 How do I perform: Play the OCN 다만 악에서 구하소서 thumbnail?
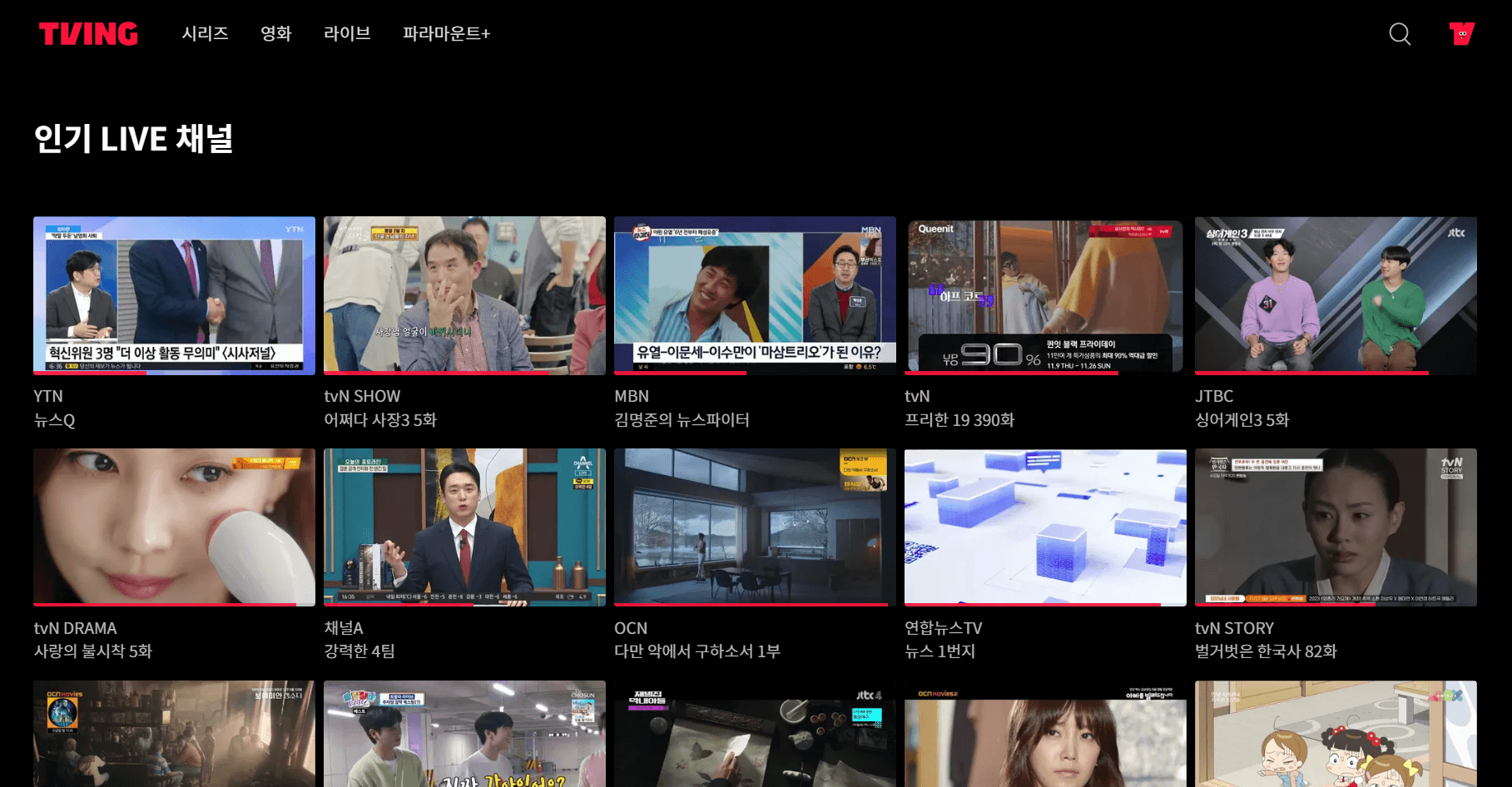755,527
